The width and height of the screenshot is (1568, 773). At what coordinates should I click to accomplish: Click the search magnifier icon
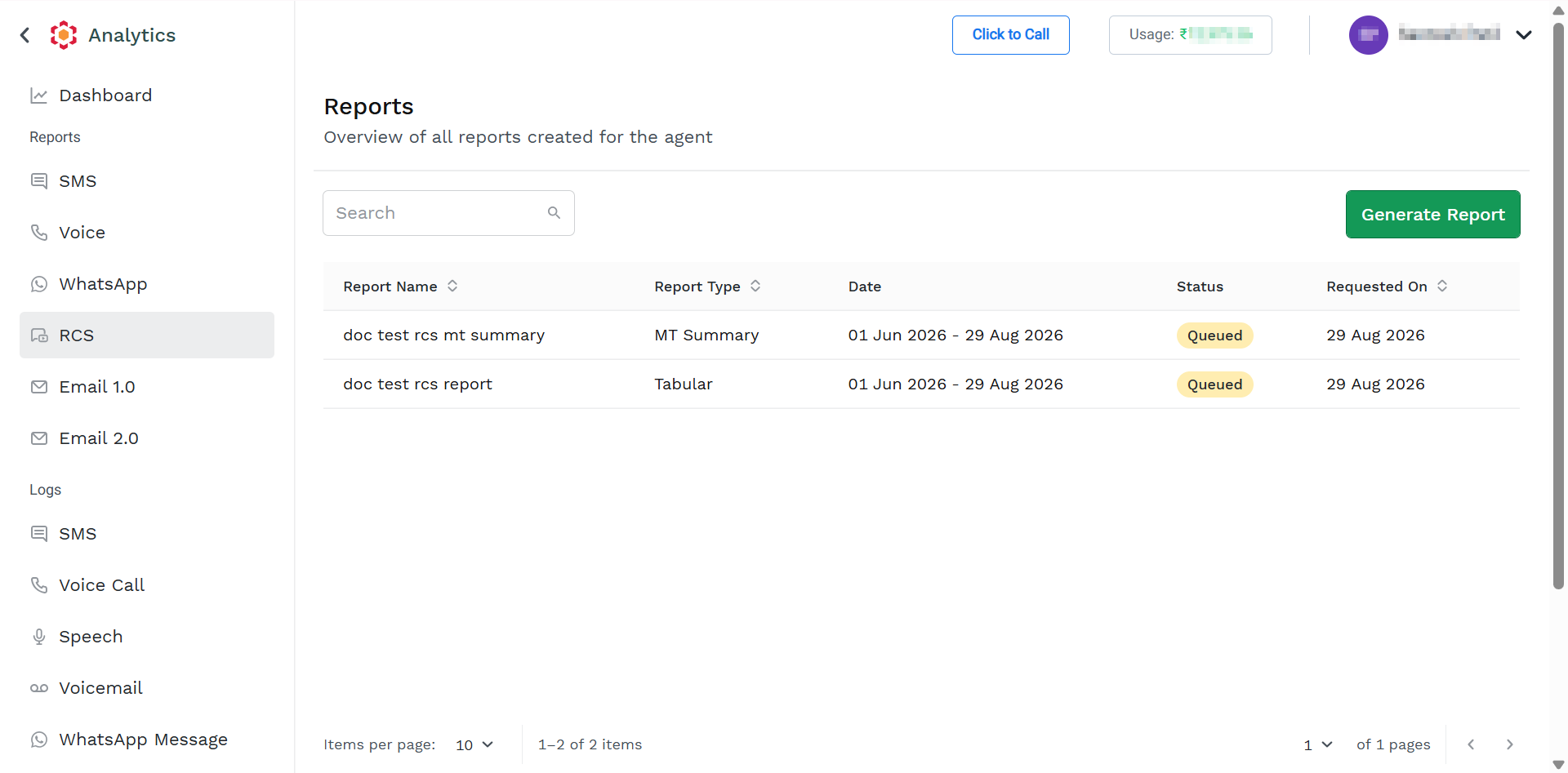(554, 213)
